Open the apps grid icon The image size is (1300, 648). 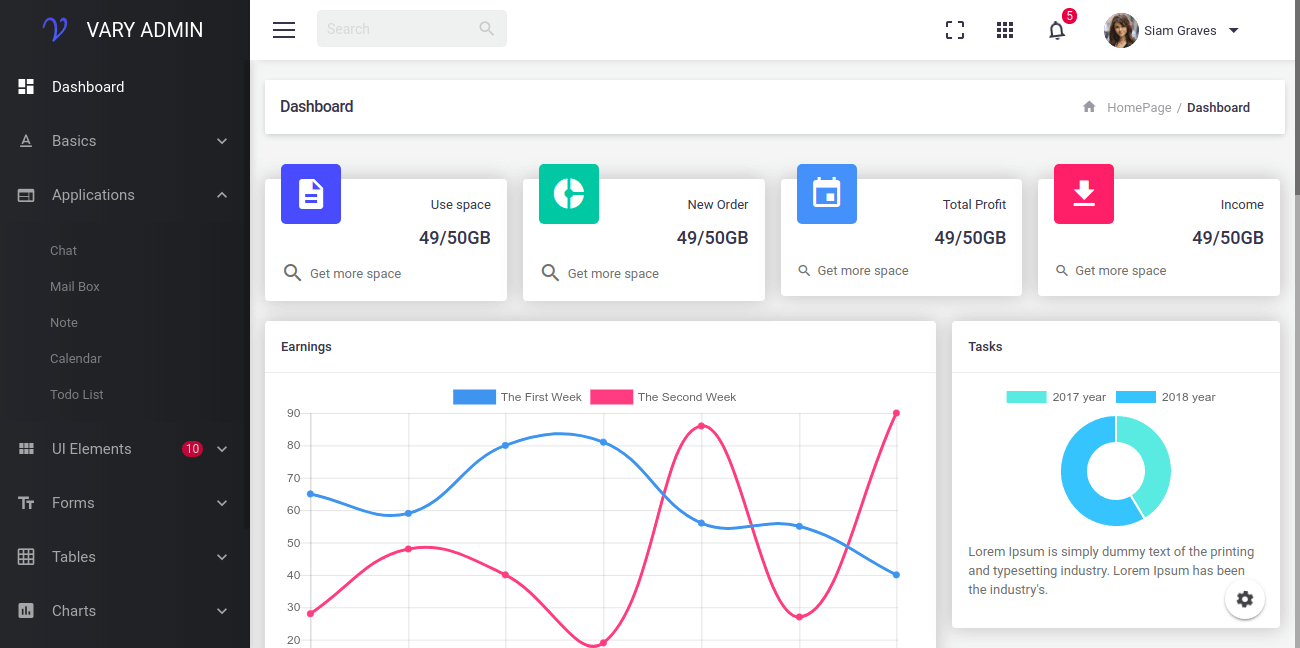tap(1005, 30)
